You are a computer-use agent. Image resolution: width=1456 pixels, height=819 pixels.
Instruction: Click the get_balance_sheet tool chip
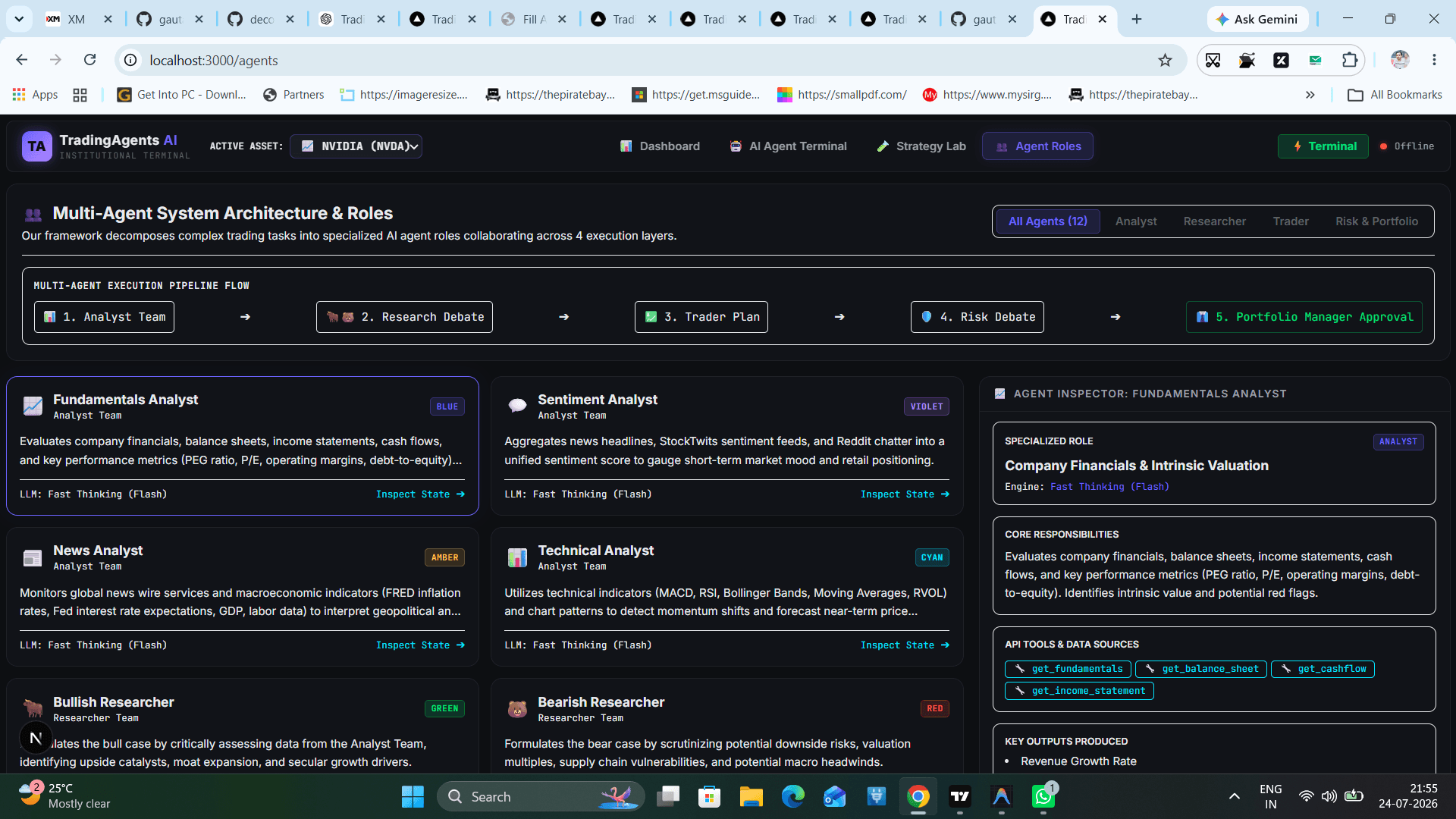tap(1200, 669)
